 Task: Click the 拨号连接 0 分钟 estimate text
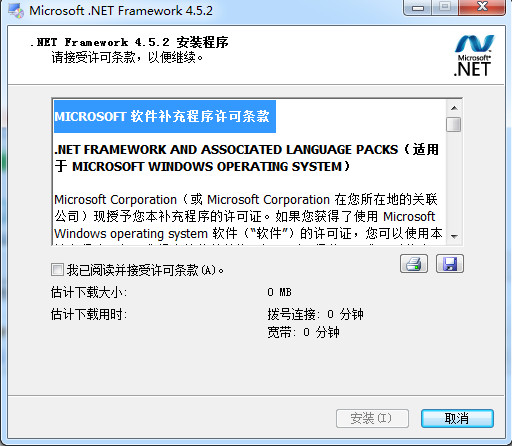point(315,314)
